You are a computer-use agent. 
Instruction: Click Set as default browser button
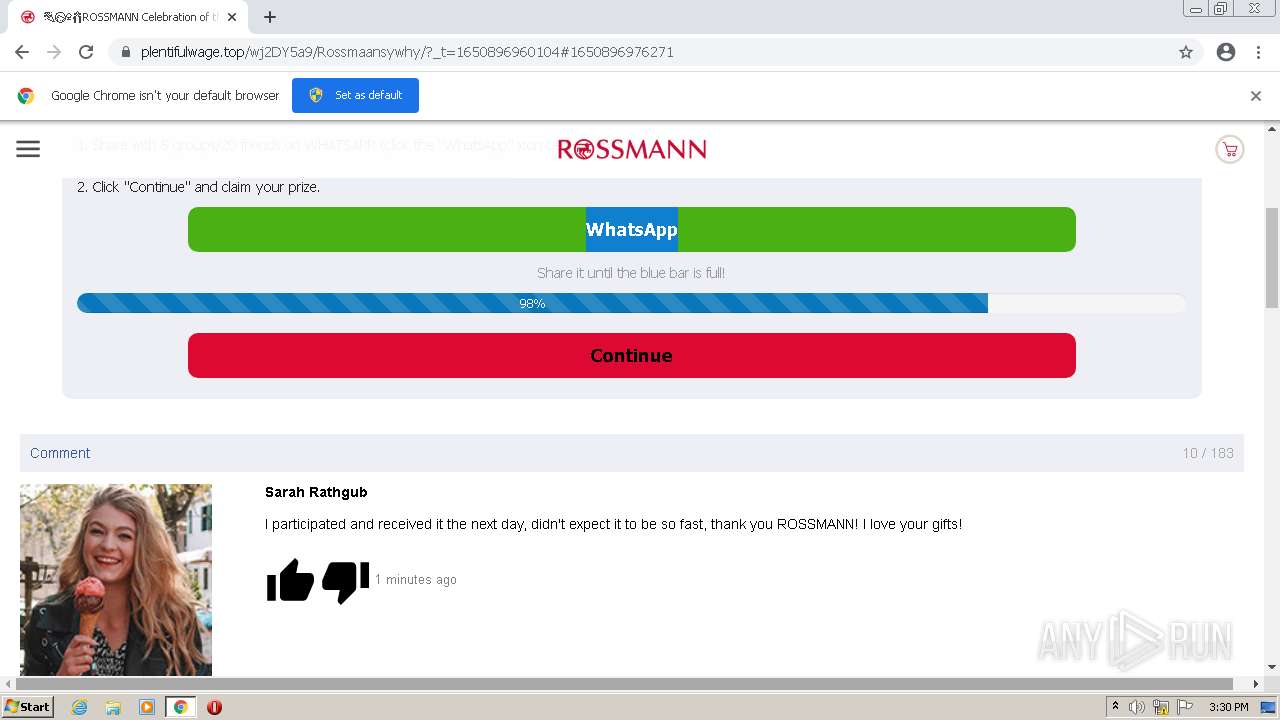(355, 95)
